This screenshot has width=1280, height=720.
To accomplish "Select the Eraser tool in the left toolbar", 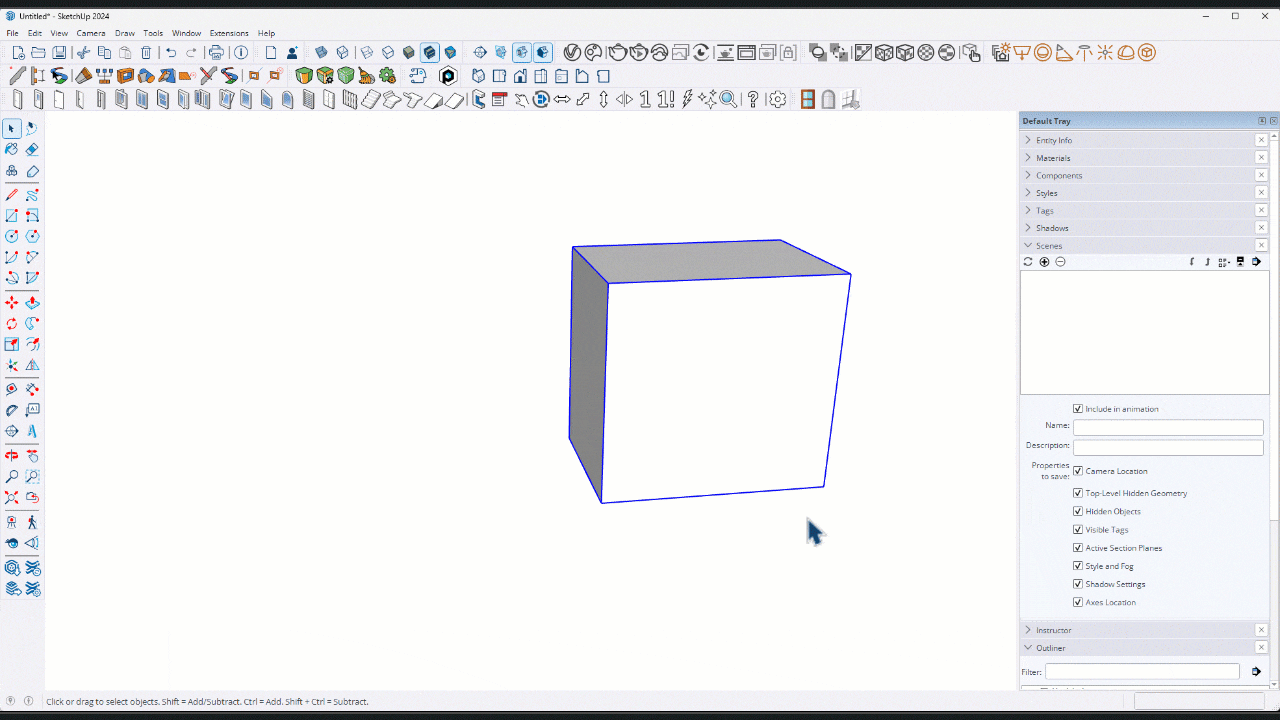I will point(31,148).
